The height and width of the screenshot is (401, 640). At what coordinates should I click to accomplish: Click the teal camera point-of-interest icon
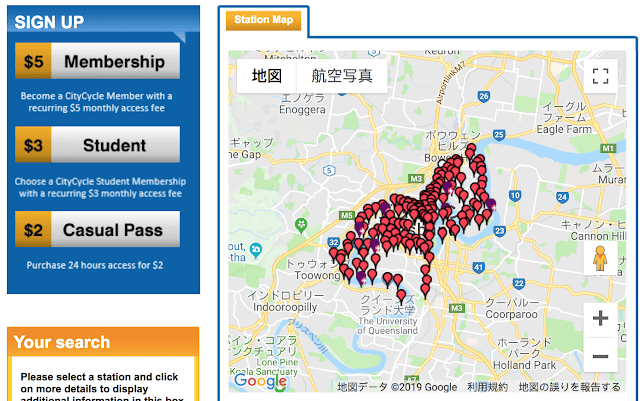point(256,250)
